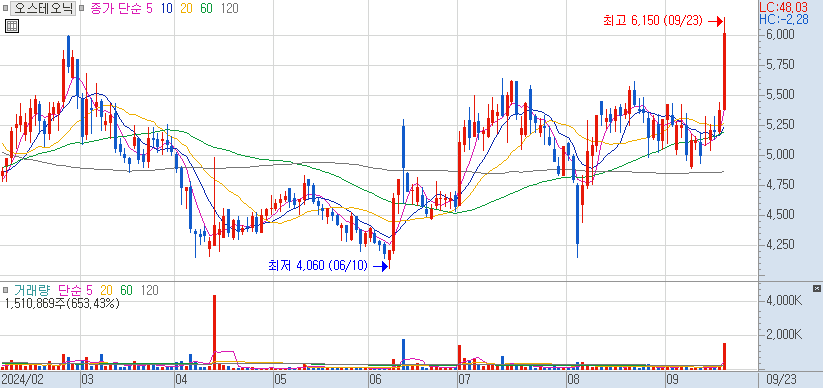Click the 최저 4,060 (06/10) low label
This screenshot has height=388, width=823.
pyautogui.click(x=318, y=266)
